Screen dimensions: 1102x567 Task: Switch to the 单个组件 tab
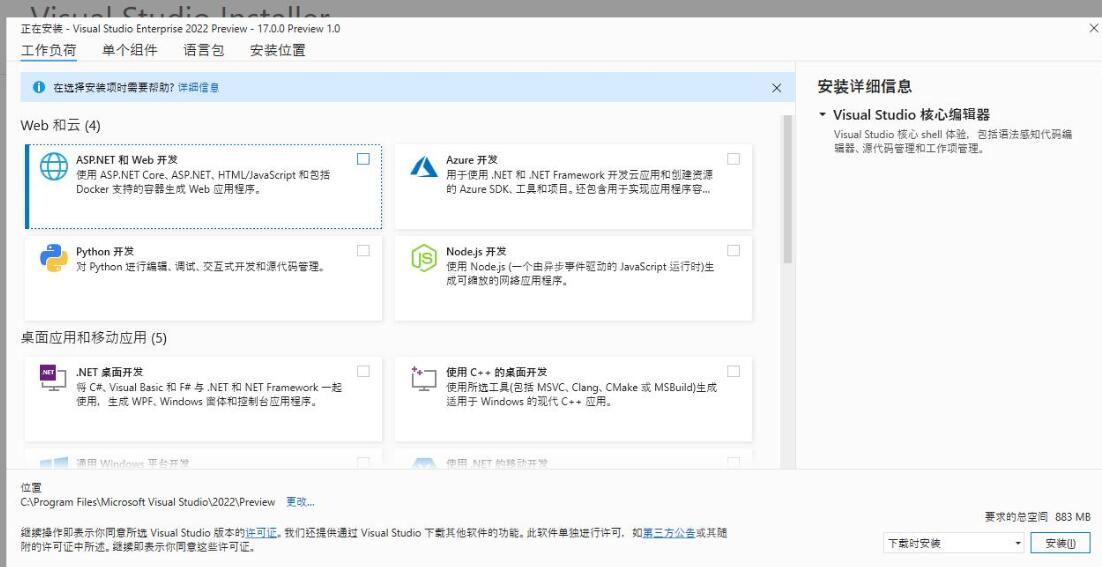click(x=129, y=50)
